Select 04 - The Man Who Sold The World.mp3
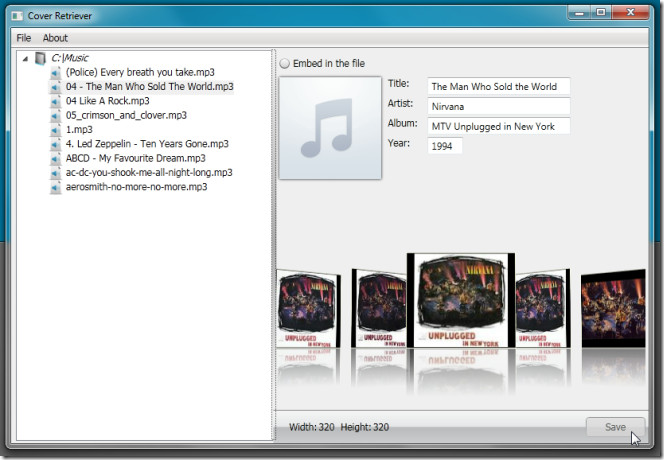 pos(149,87)
